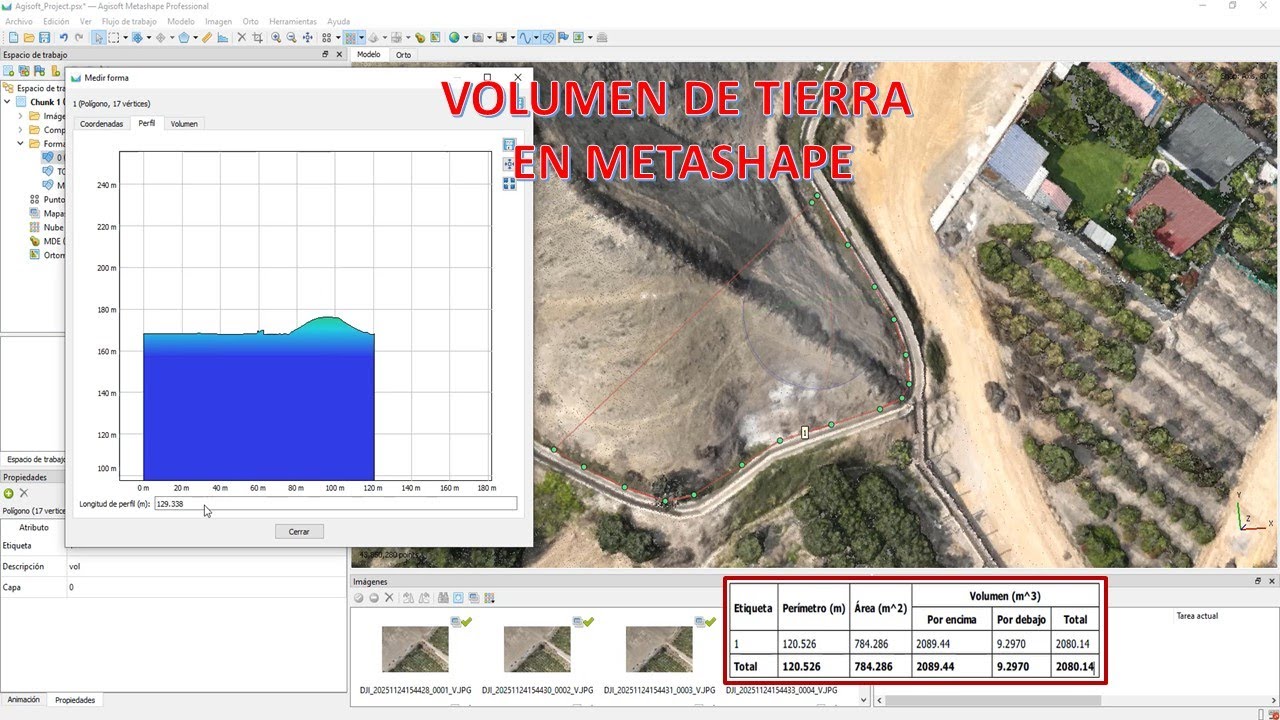
Task: Click the Remove cameras X in Imágenes
Action: 389,598
